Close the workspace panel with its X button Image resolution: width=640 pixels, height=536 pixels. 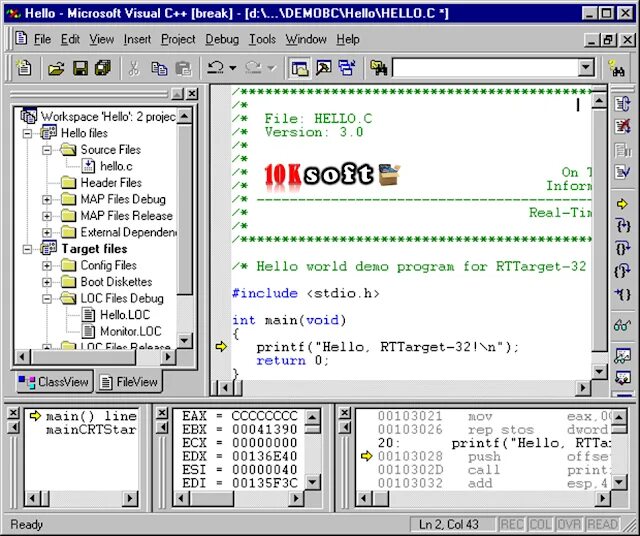click(x=192, y=94)
